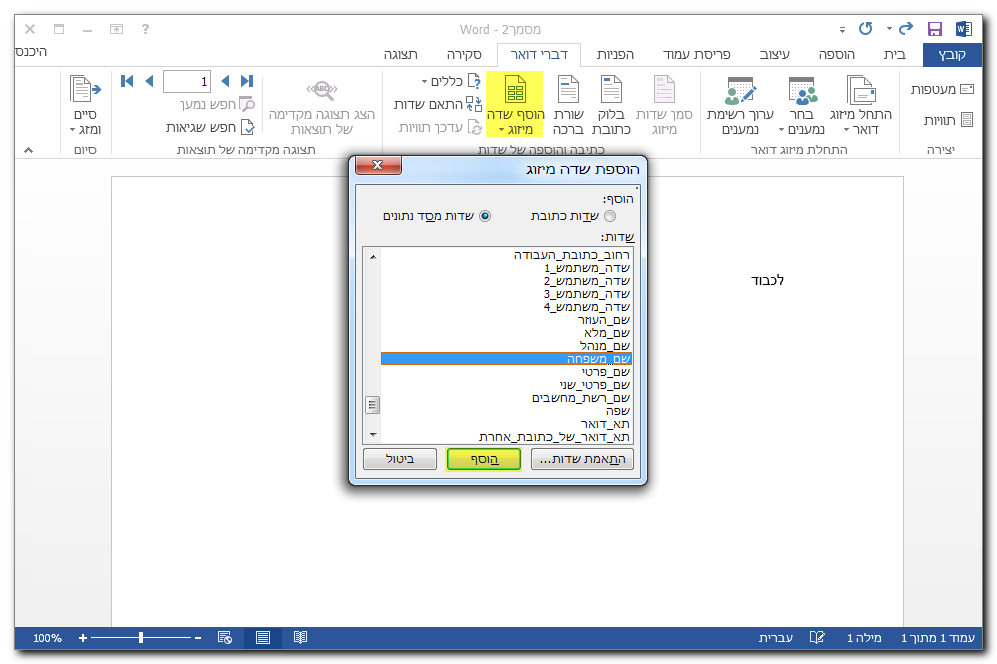Go to the next record arrow
Screen dimensions: 997x664
149,81
